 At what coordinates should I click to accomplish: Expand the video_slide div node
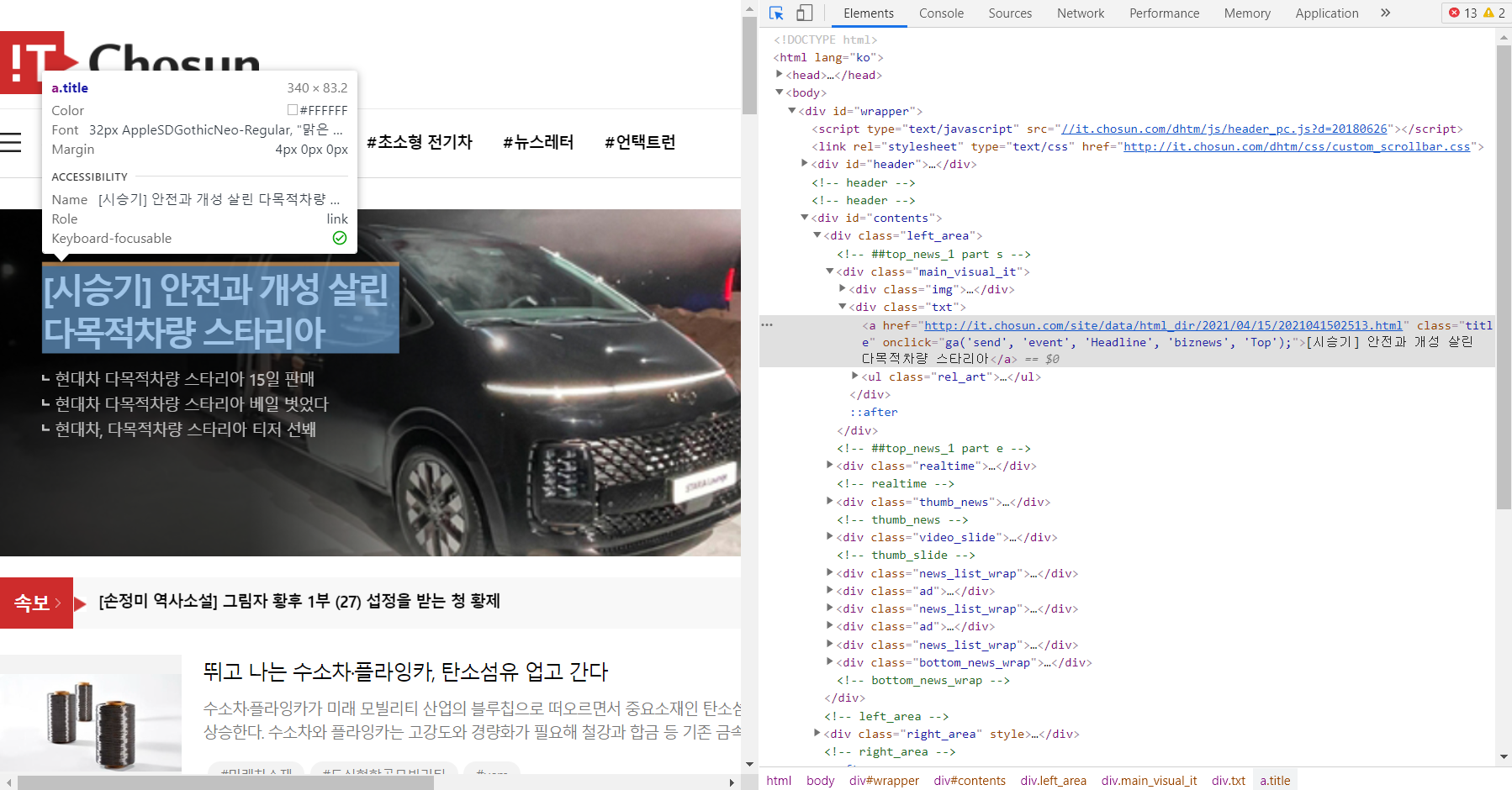(x=830, y=537)
